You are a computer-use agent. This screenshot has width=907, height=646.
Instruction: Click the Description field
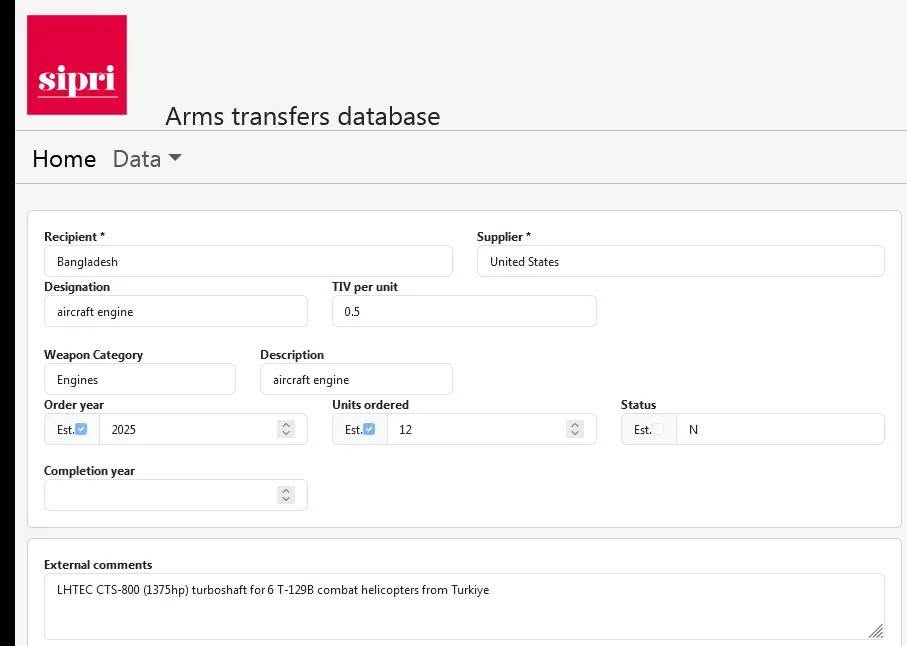(x=356, y=379)
